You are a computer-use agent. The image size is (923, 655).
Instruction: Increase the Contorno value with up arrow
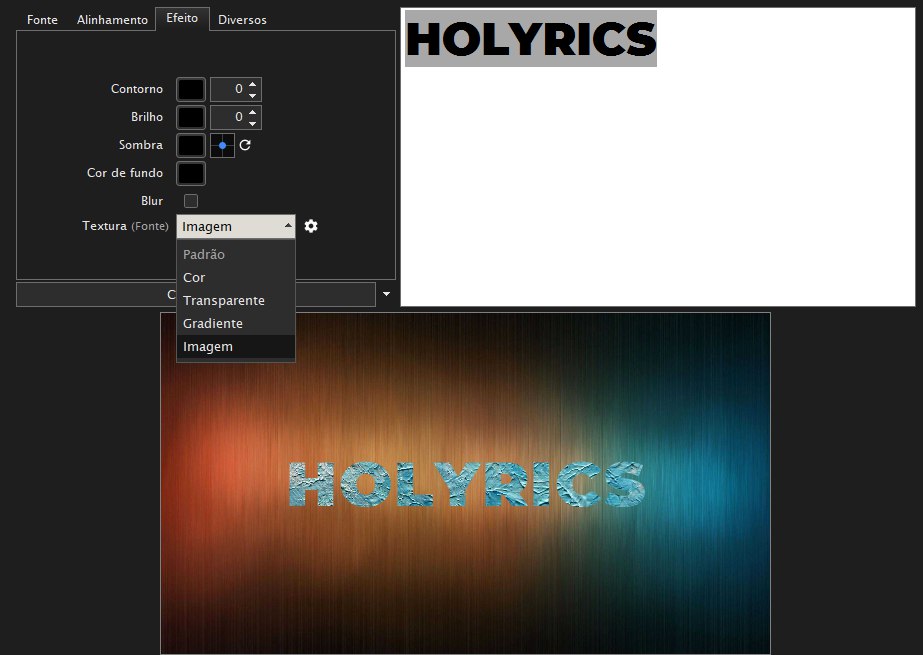(252, 84)
